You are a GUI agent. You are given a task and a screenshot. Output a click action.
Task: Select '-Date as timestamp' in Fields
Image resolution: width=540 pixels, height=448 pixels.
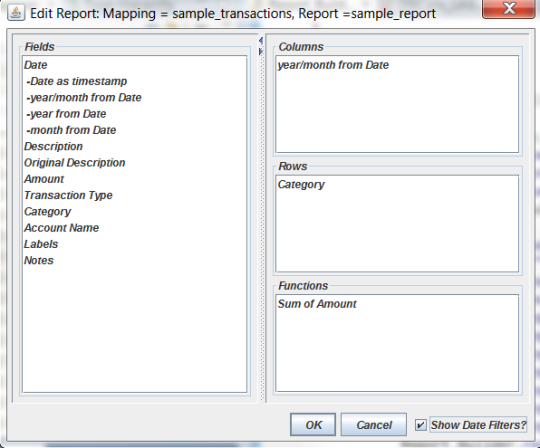(x=135, y=81)
